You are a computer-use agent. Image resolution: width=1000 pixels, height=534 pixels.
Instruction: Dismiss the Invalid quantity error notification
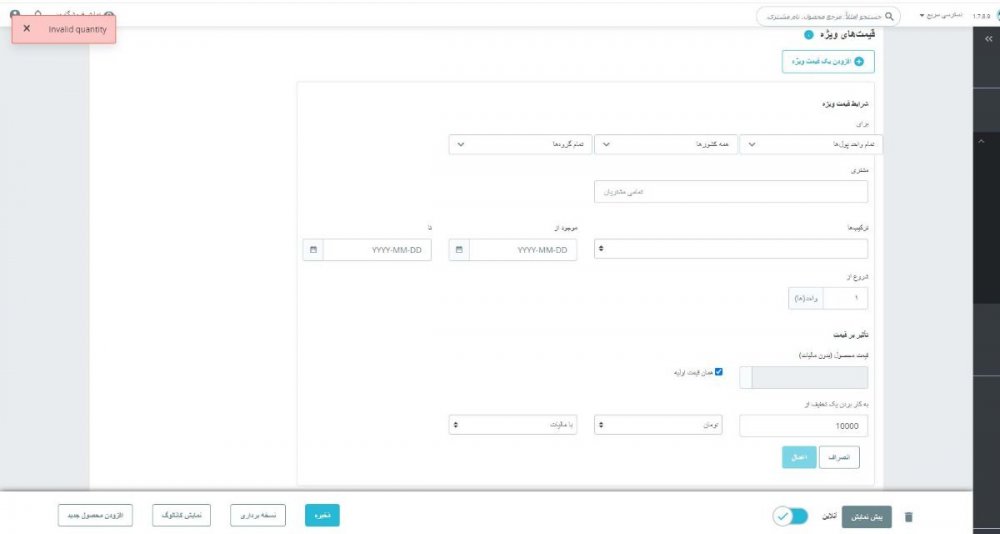(26, 29)
